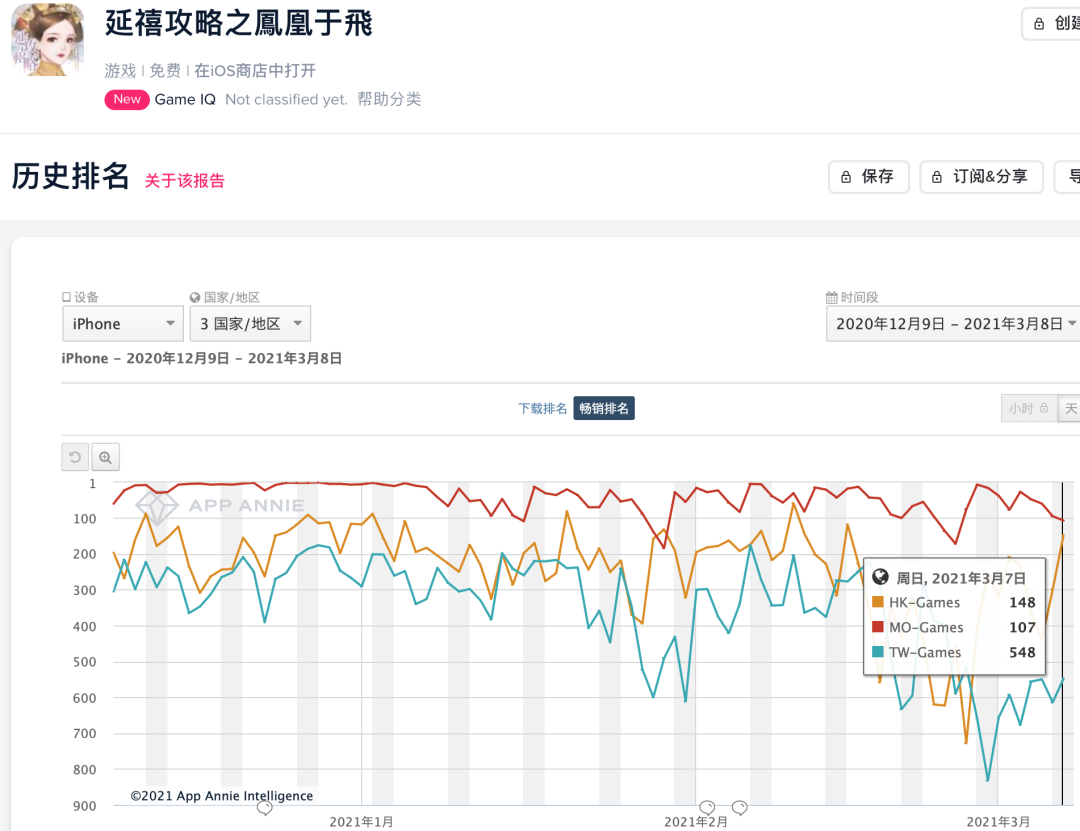Open the 3 国家/地区 dropdown

(x=250, y=324)
